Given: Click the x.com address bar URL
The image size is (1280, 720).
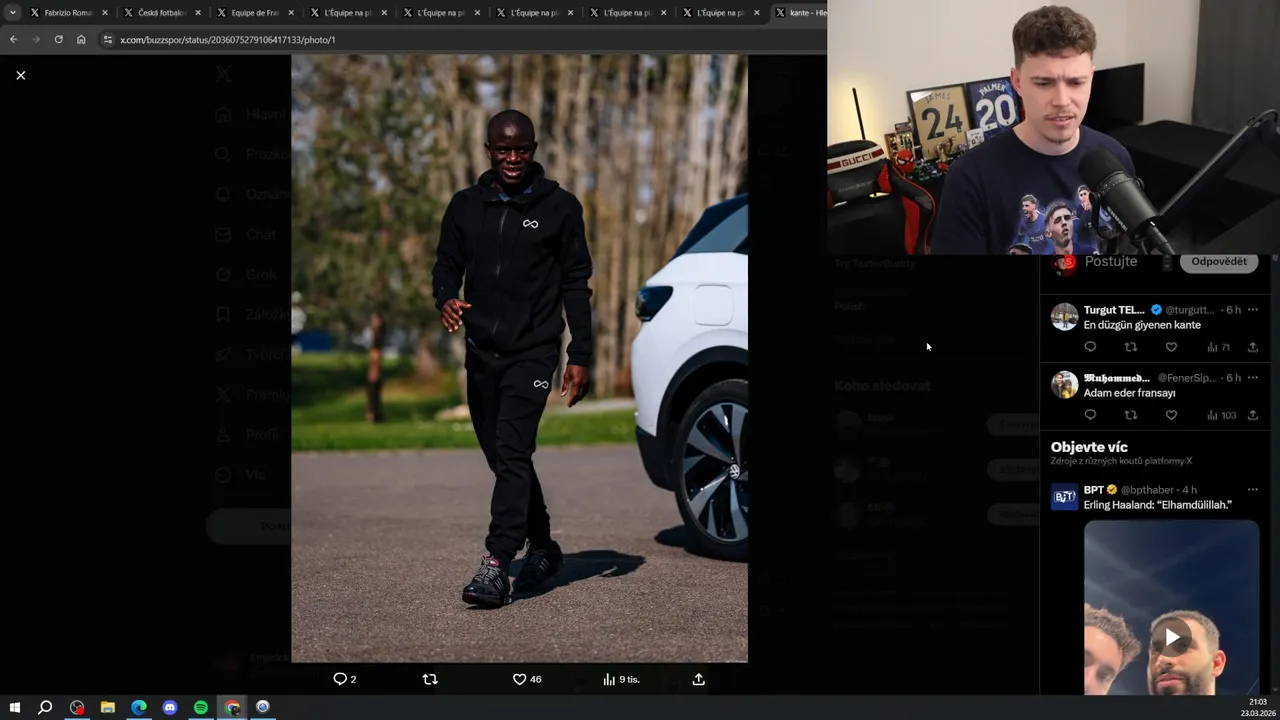Looking at the screenshot, I should pyautogui.click(x=227, y=40).
